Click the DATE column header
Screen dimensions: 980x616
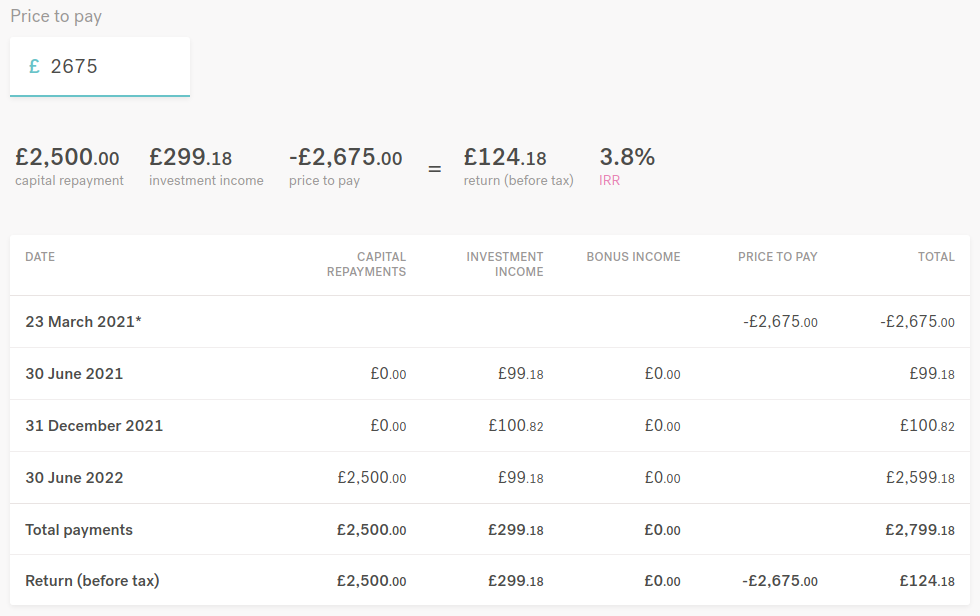point(40,257)
